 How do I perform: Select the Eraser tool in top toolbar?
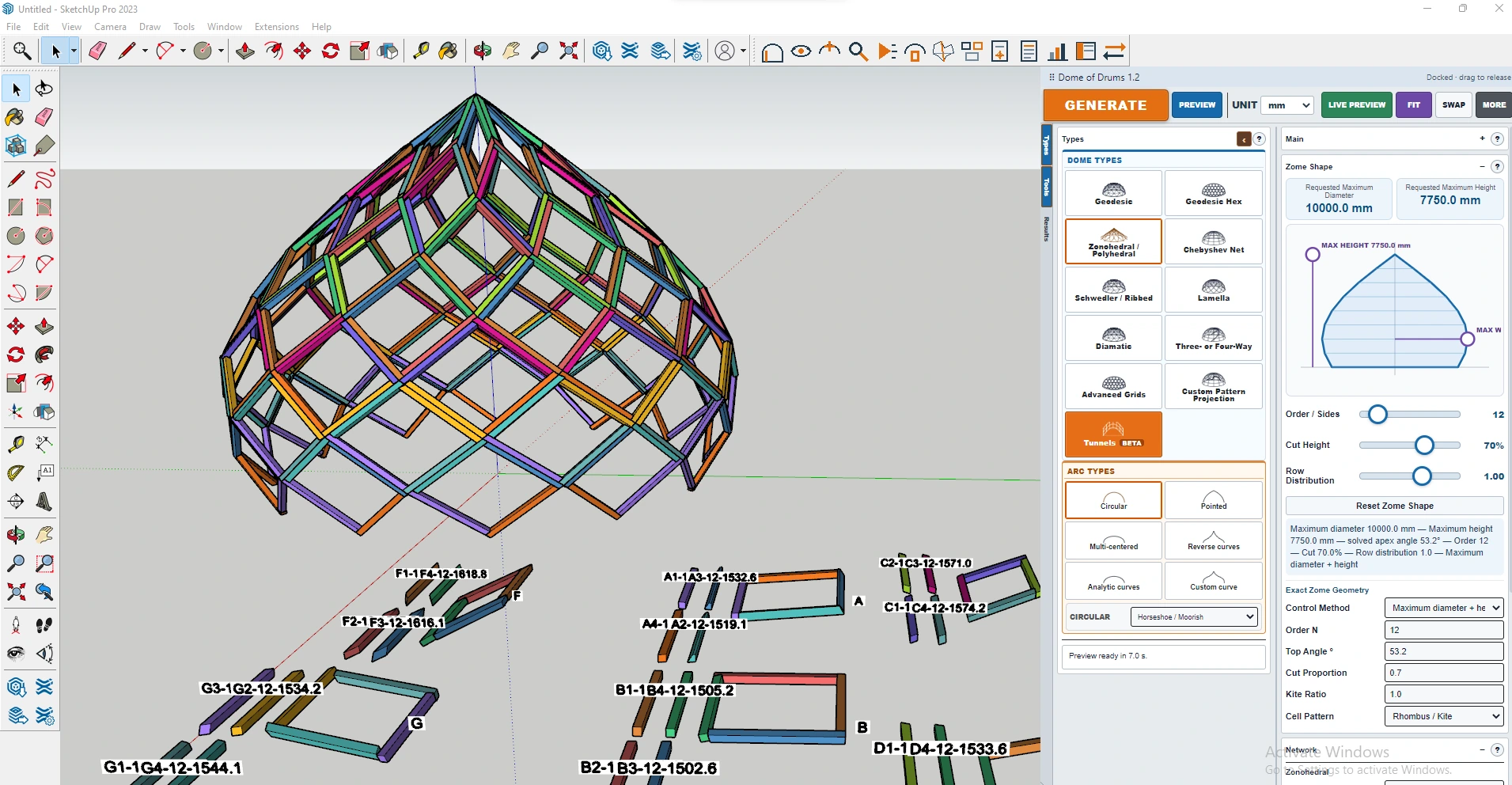97,51
